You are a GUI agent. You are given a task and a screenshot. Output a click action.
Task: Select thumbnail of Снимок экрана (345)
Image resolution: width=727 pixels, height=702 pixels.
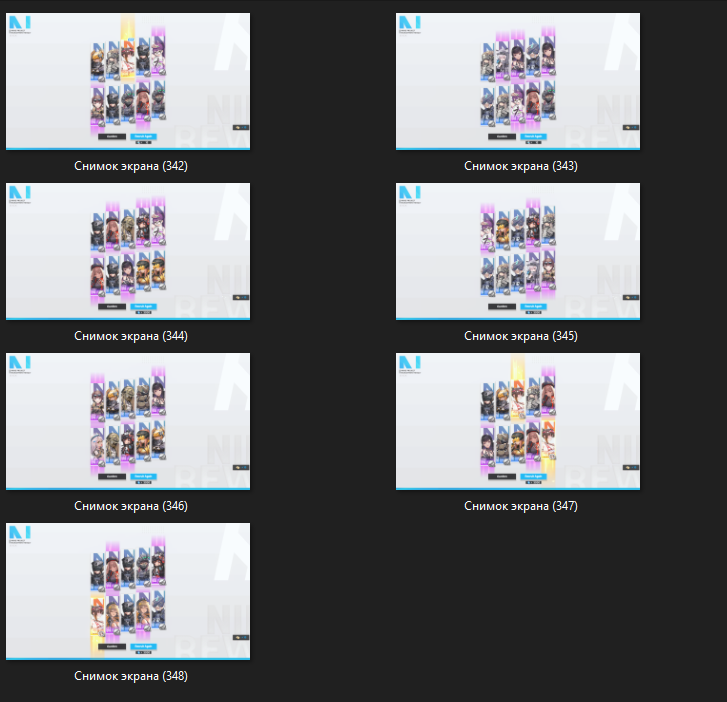point(518,251)
